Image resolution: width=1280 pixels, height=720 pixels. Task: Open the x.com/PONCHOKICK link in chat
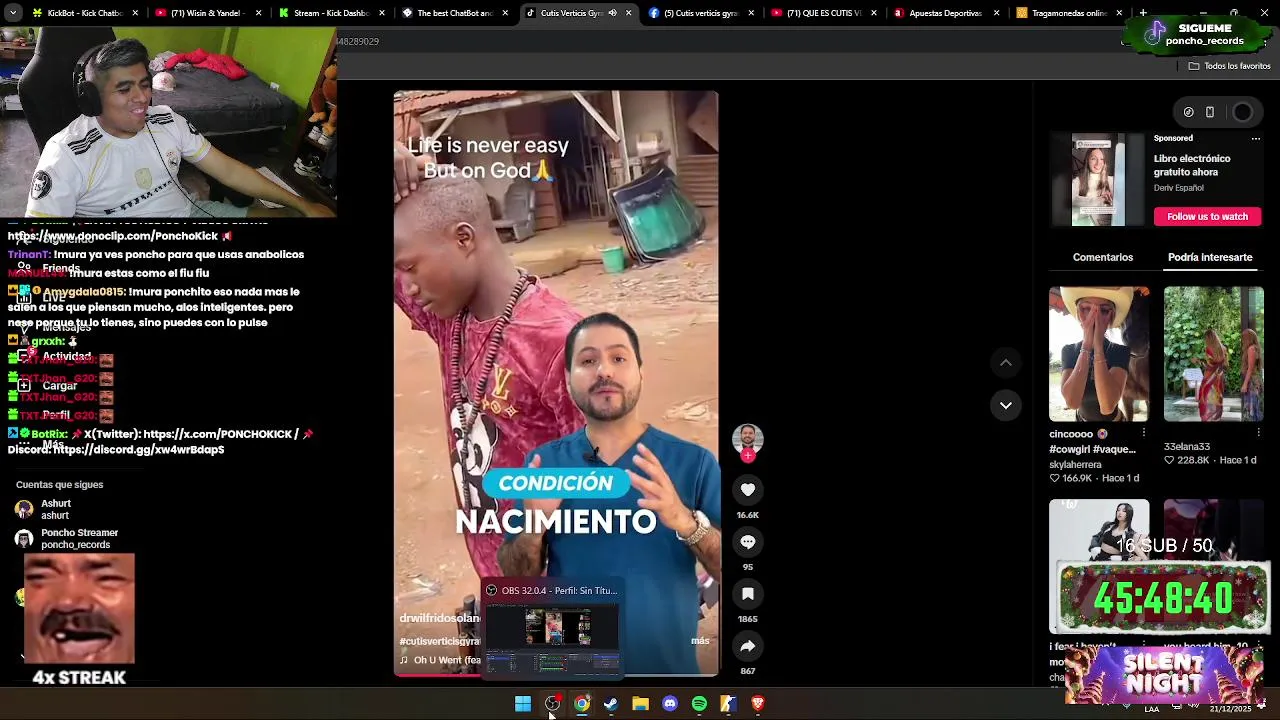click(x=221, y=434)
